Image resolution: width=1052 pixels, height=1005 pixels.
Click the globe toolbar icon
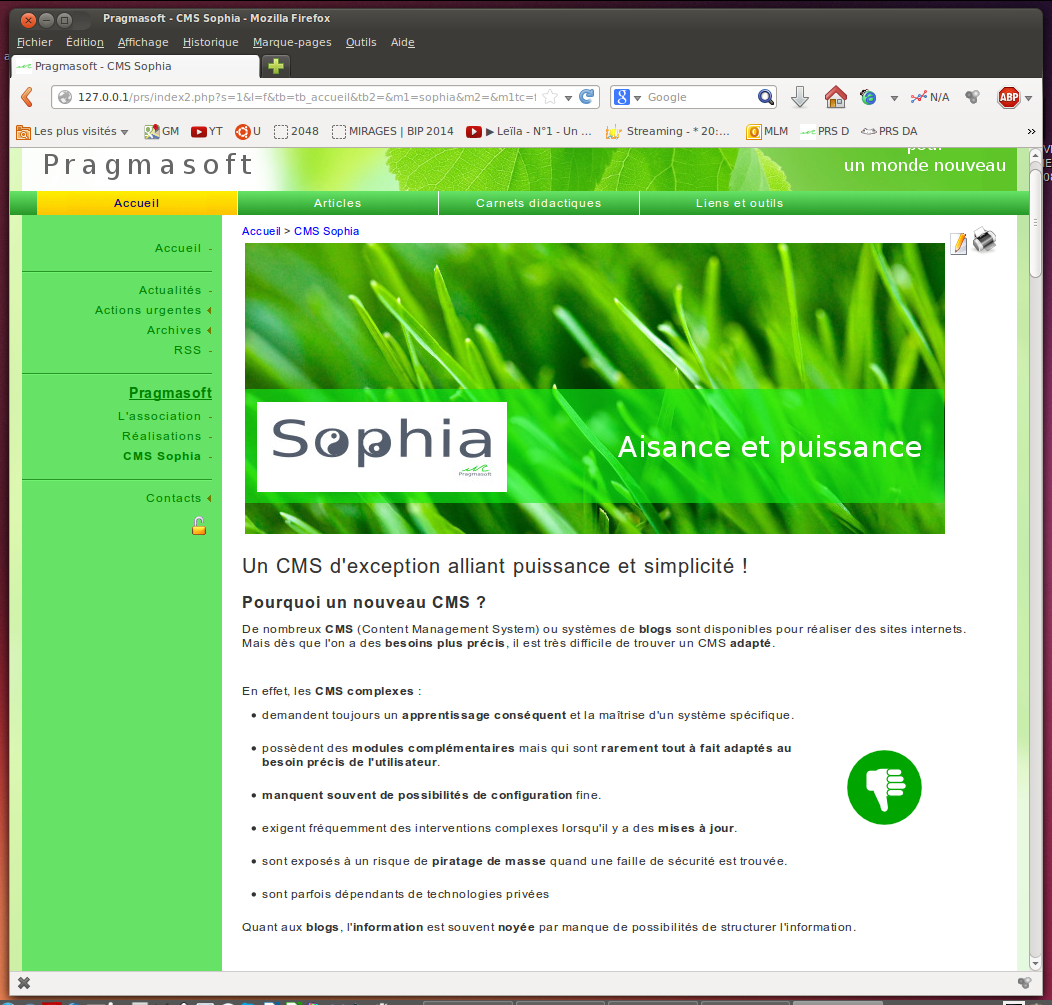click(x=868, y=97)
